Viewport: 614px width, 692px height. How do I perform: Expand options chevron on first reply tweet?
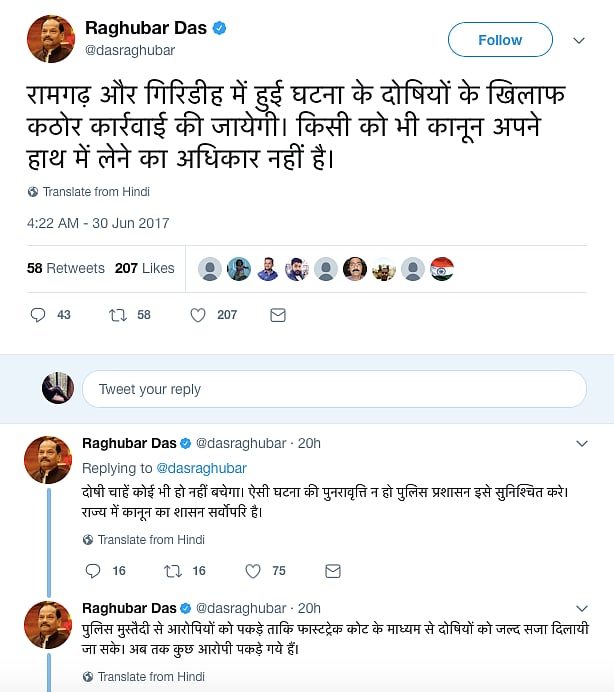pos(584,443)
